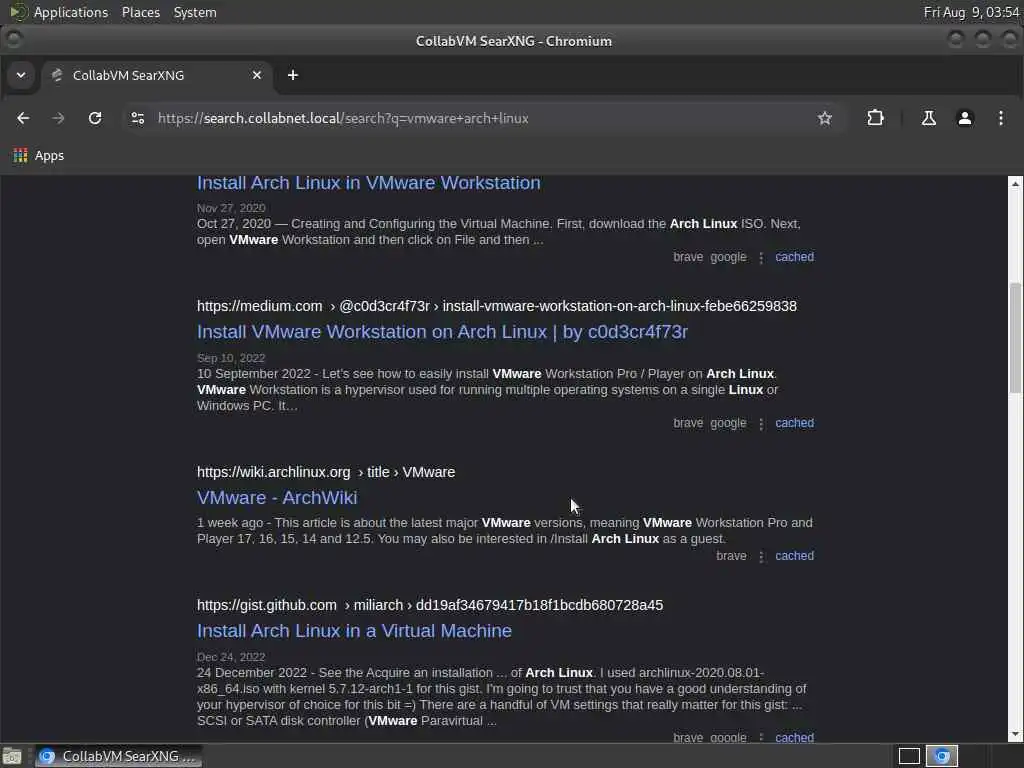Open Install Arch Linux in VMware Workstation result
The width and height of the screenshot is (1024, 768).
[x=368, y=183]
